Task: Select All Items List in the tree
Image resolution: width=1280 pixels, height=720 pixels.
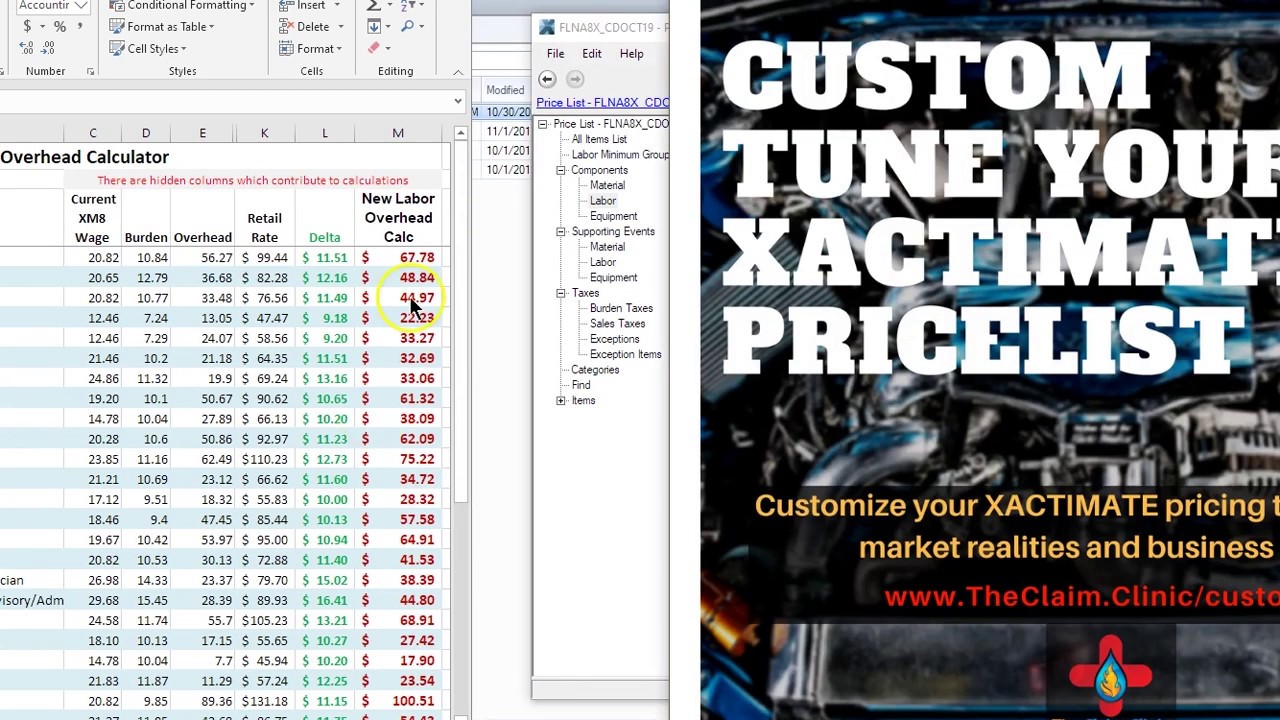Action: (x=599, y=139)
